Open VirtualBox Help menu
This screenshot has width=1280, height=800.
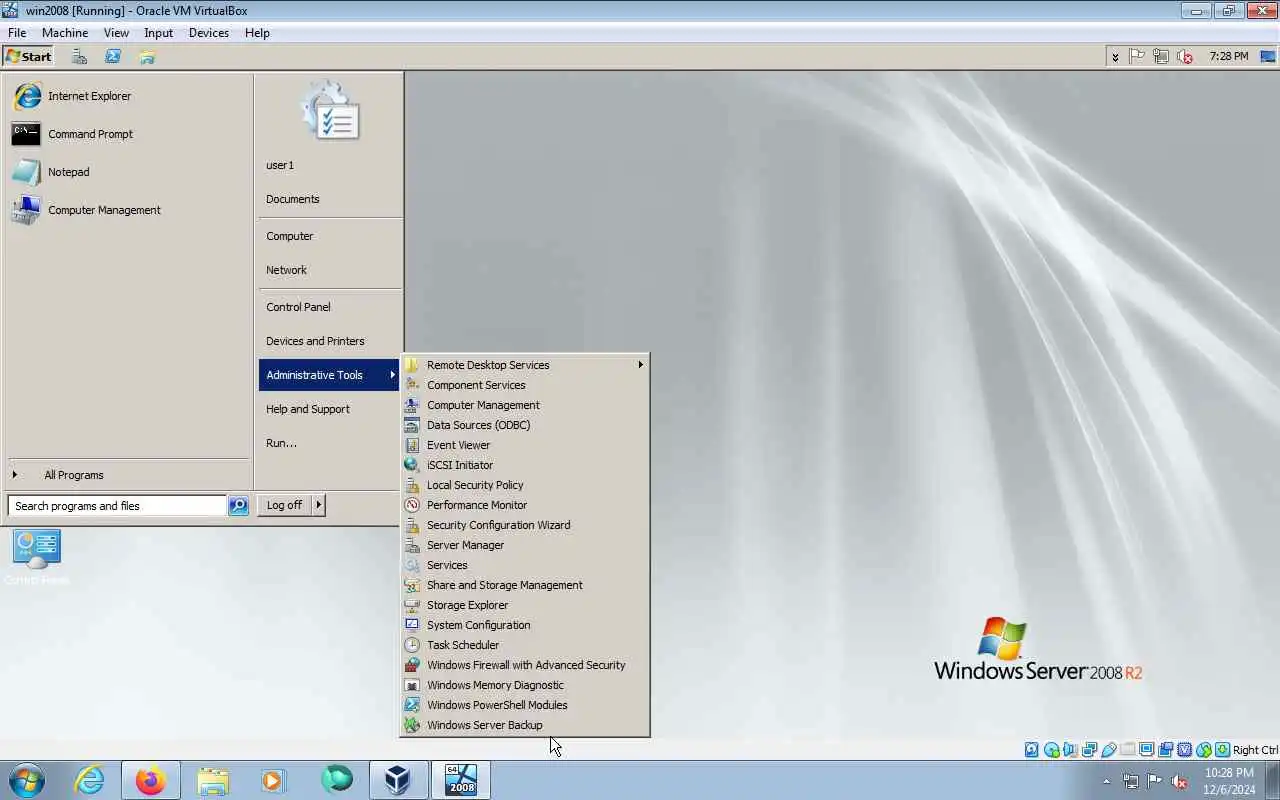point(257,33)
